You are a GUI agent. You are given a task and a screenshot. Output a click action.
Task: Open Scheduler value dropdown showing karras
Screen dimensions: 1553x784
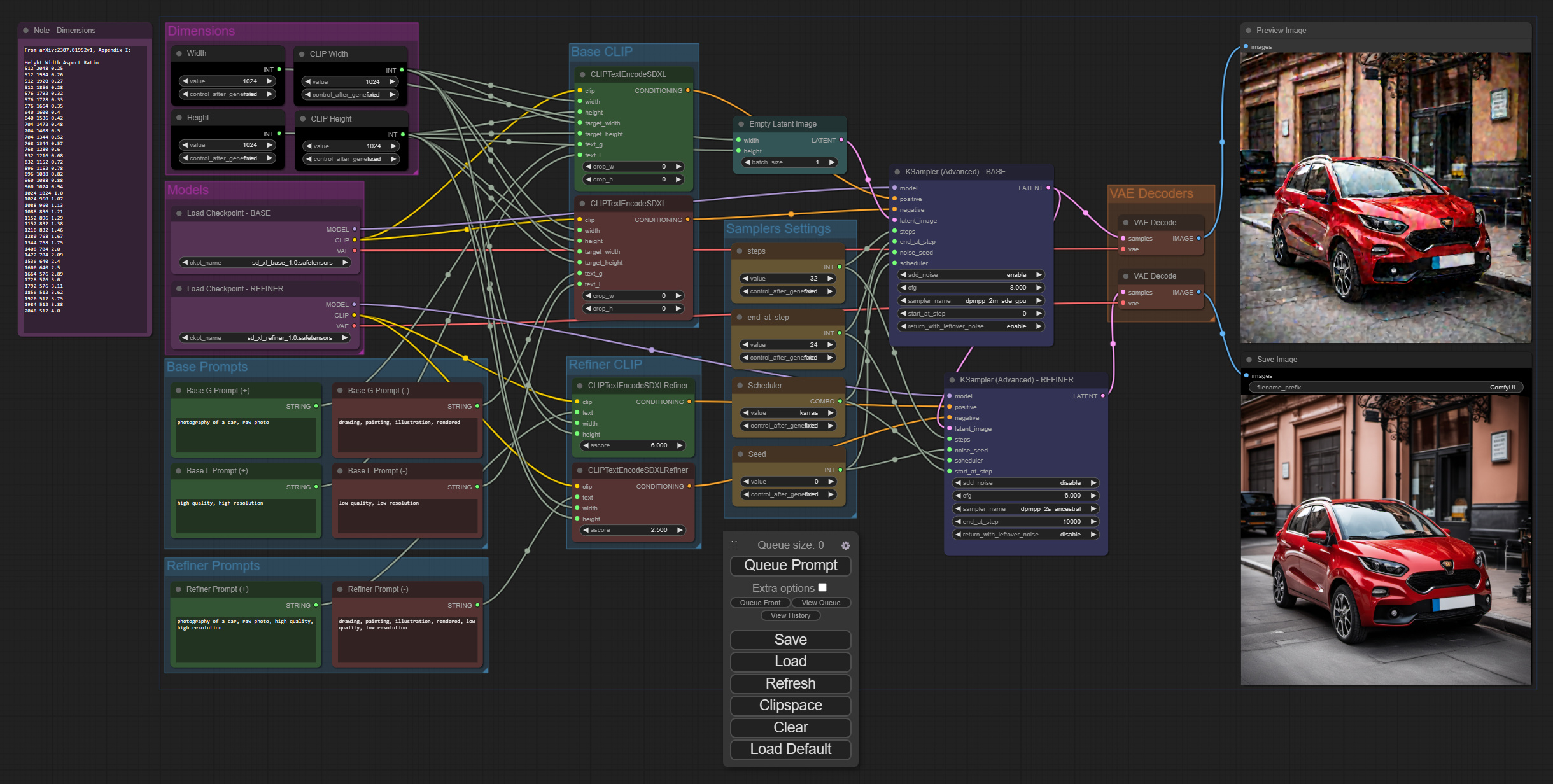[787, 413]
